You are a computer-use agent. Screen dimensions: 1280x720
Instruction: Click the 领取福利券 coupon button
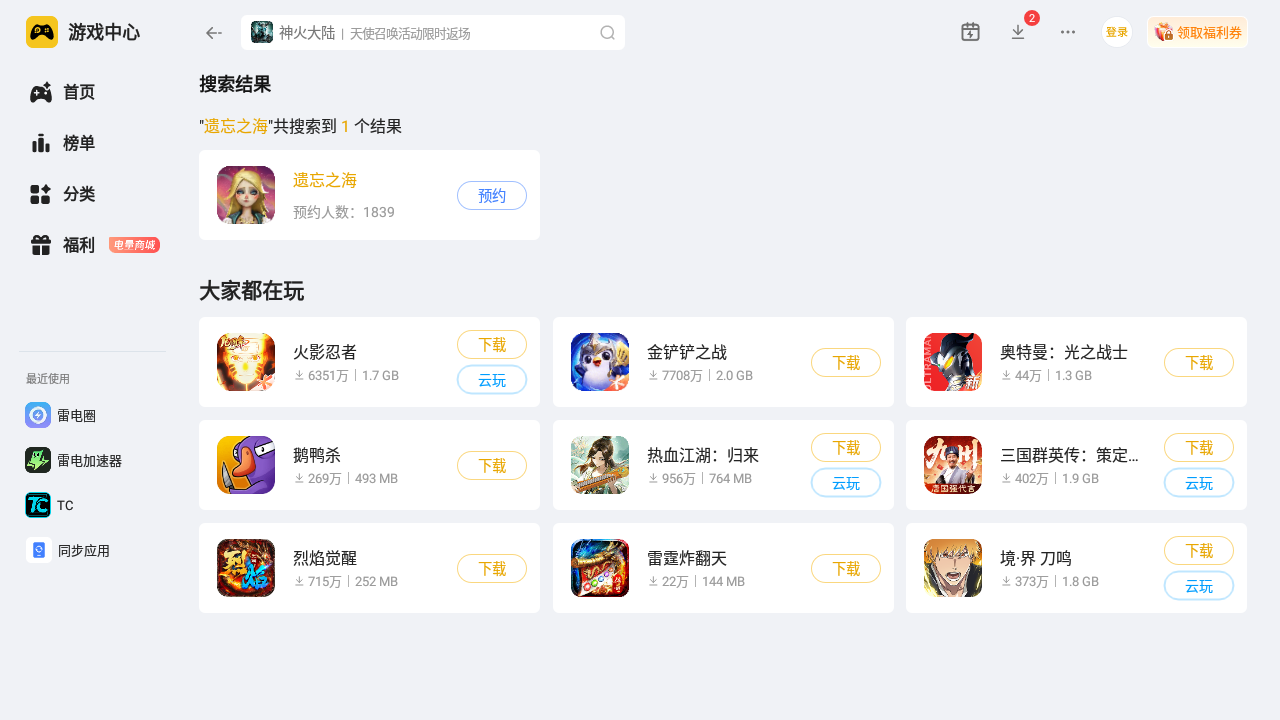[x=1197, y=32]
